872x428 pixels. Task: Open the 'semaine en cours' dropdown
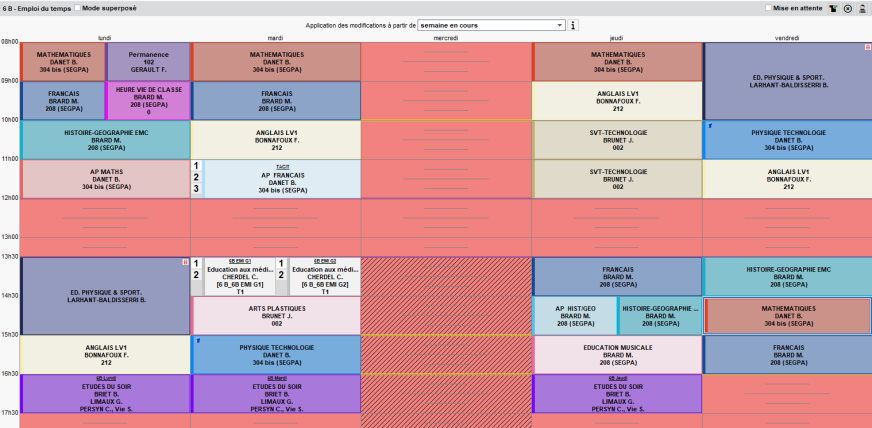492,25
